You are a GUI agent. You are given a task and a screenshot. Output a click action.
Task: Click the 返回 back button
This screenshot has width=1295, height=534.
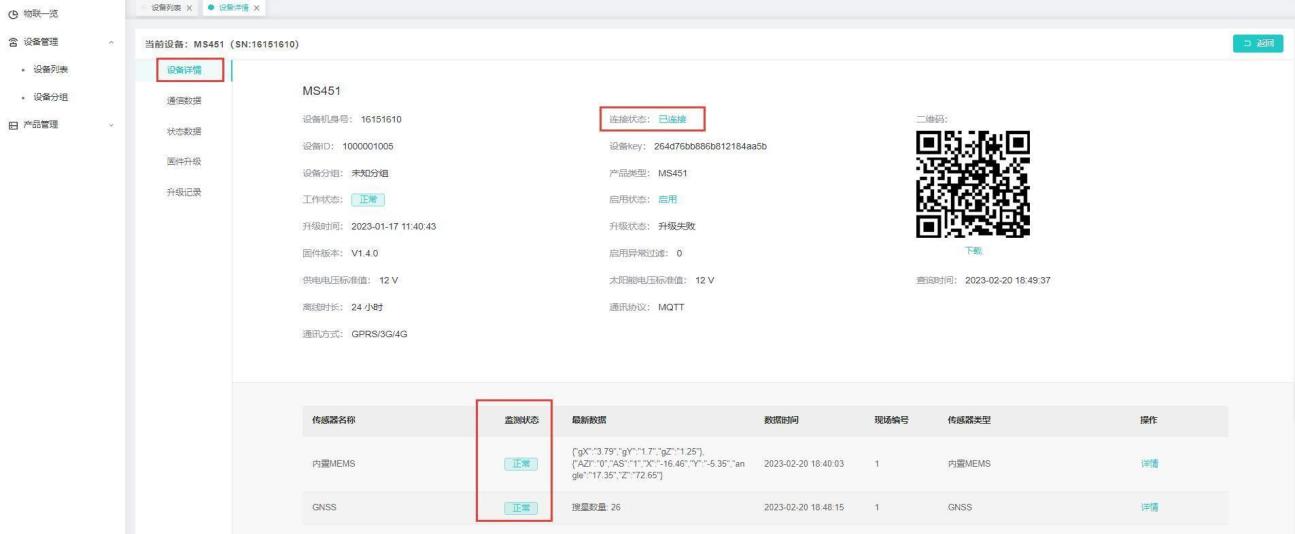1258,43
